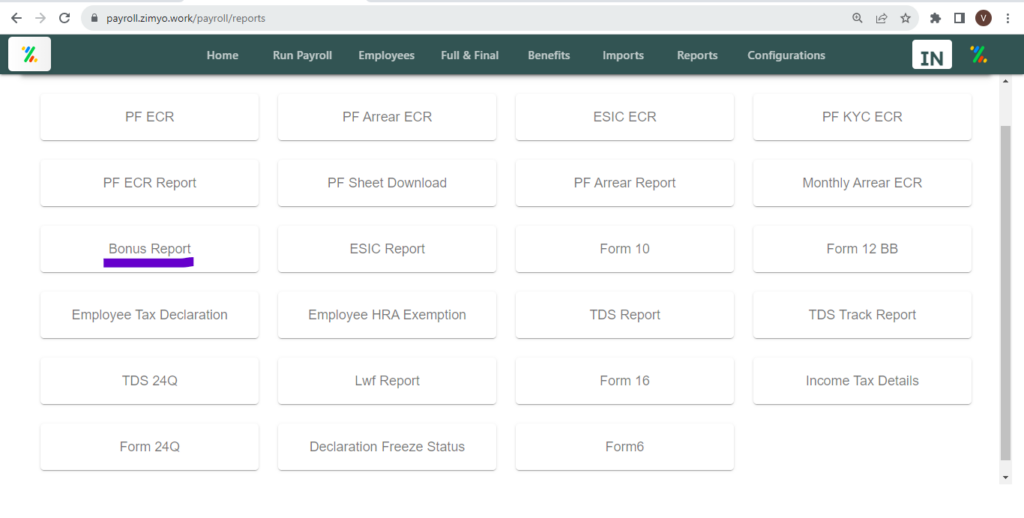Open the TDS 24Q card
The width and height of the screenshot is (1024, 518).
150,381
